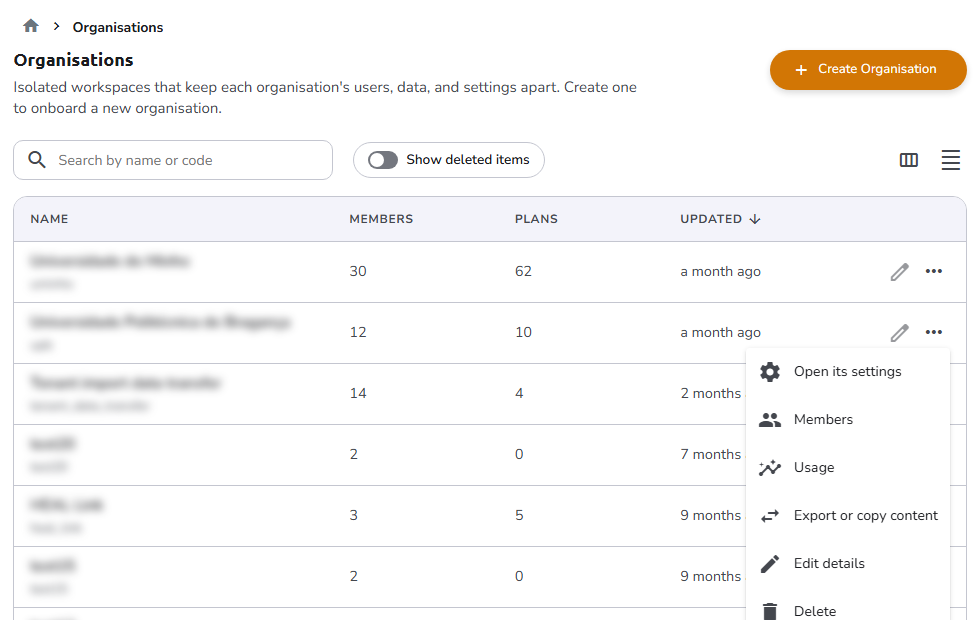Image resolution: width=980 pixels, height=620 pixels.
Task: Sort by the NAME column header
Action: click(x=49, y=219)
